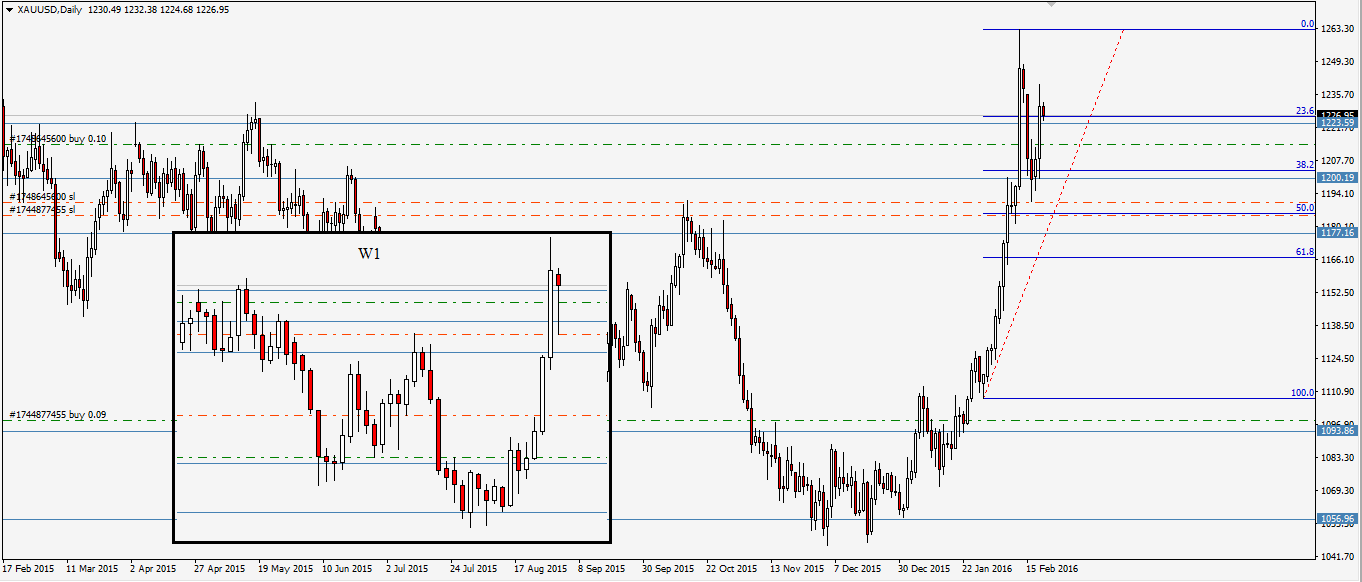Click the 1069.30 price scale value

[1338, 491]
